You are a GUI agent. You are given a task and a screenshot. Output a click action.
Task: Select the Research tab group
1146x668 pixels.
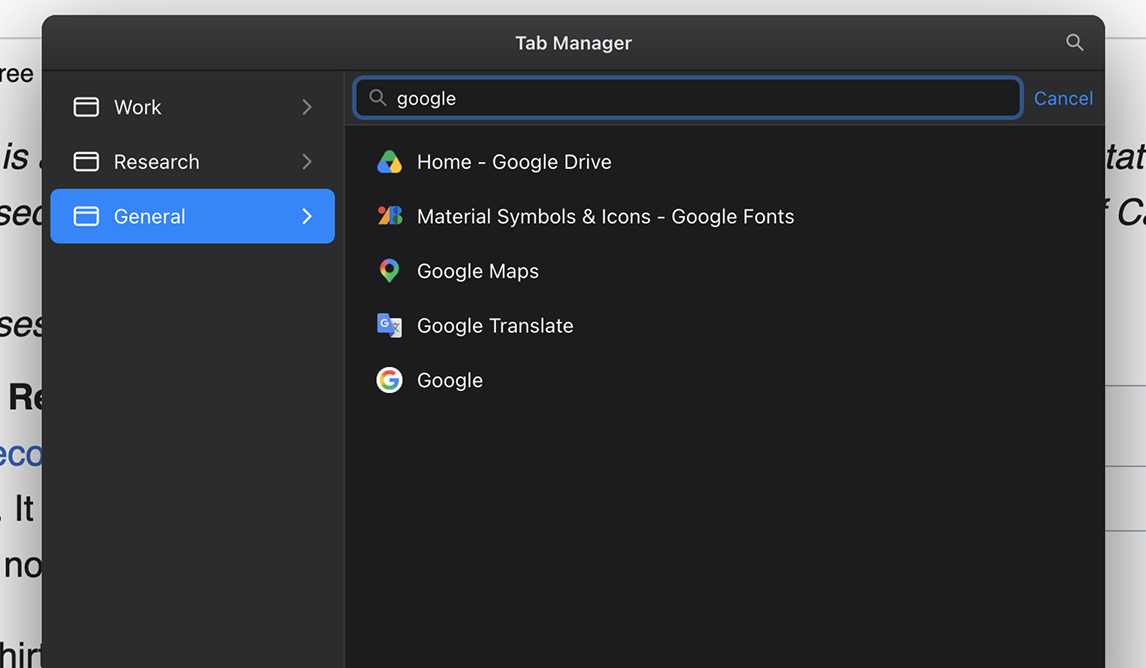(192, 162)
